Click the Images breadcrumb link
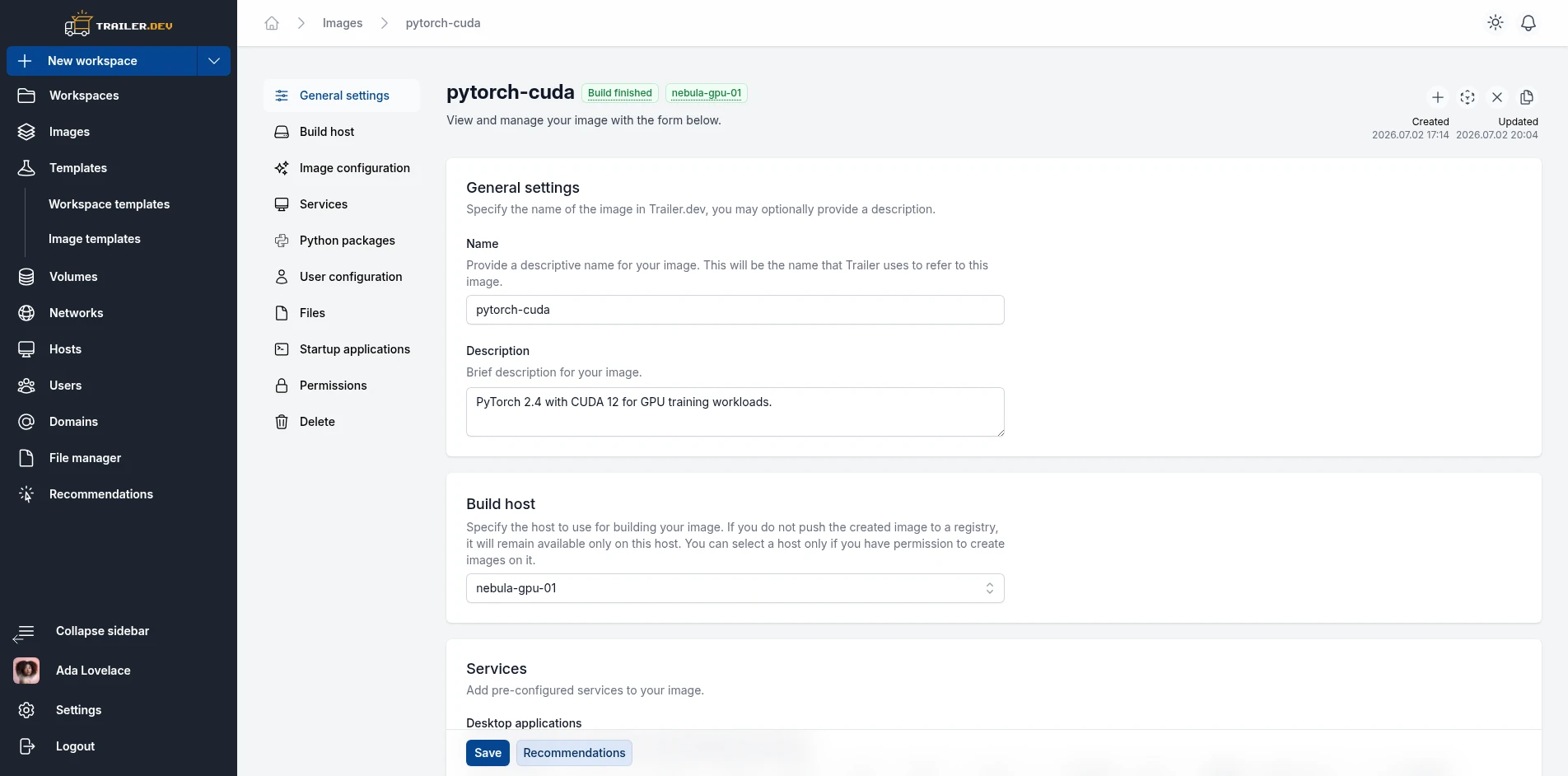This screenshot has width=1568, height=776. (x=343, y=23)
